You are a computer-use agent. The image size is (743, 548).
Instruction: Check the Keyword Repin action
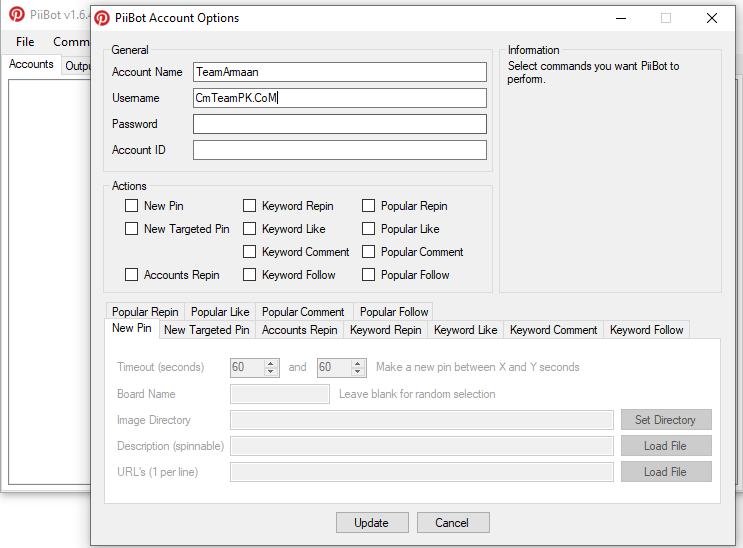click(x=249, y=206)
